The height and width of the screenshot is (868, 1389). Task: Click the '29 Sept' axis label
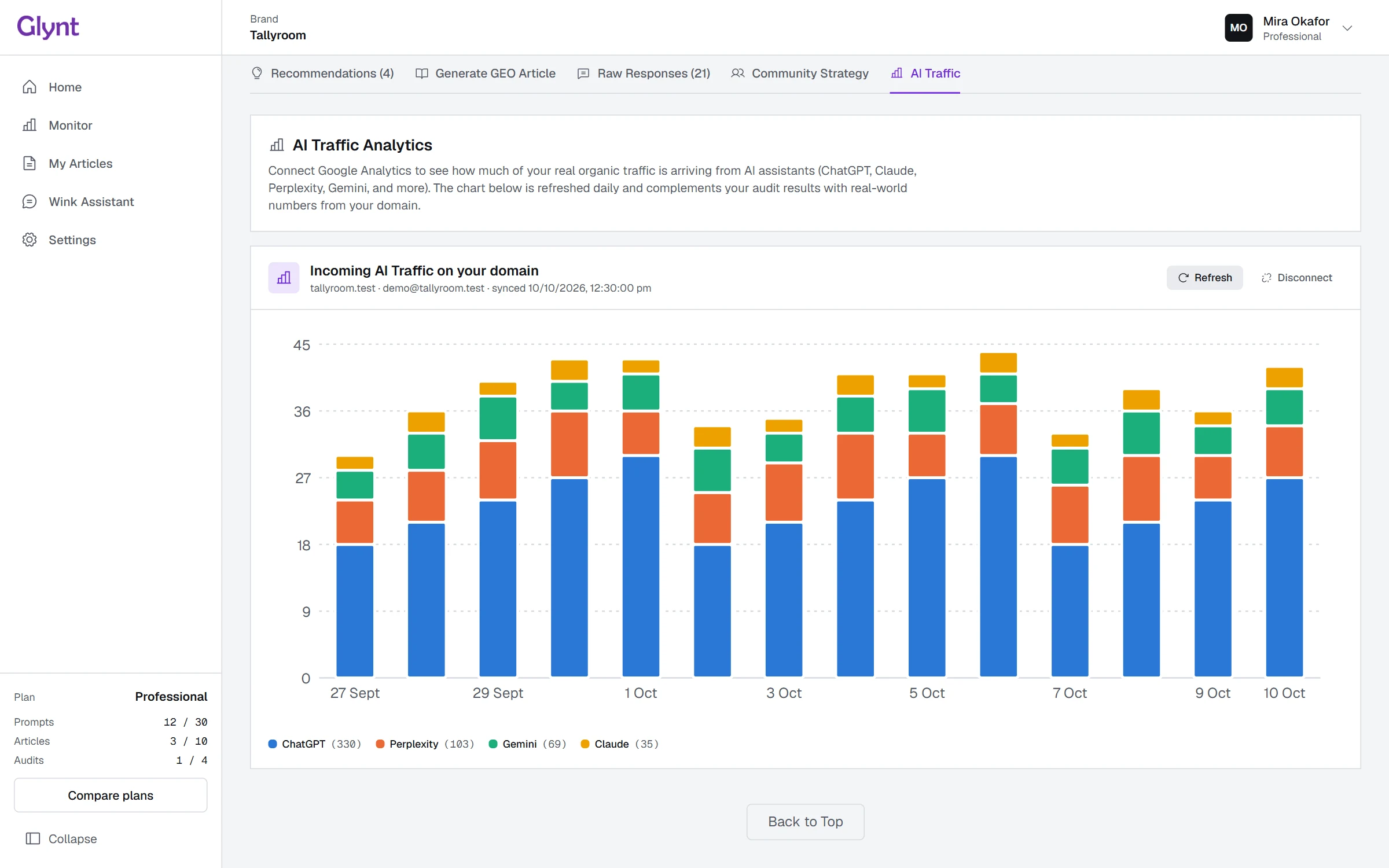[x=498, y=693]
